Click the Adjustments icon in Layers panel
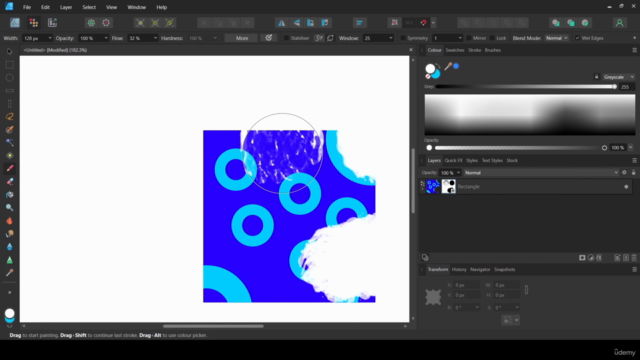 click(591, 258)
